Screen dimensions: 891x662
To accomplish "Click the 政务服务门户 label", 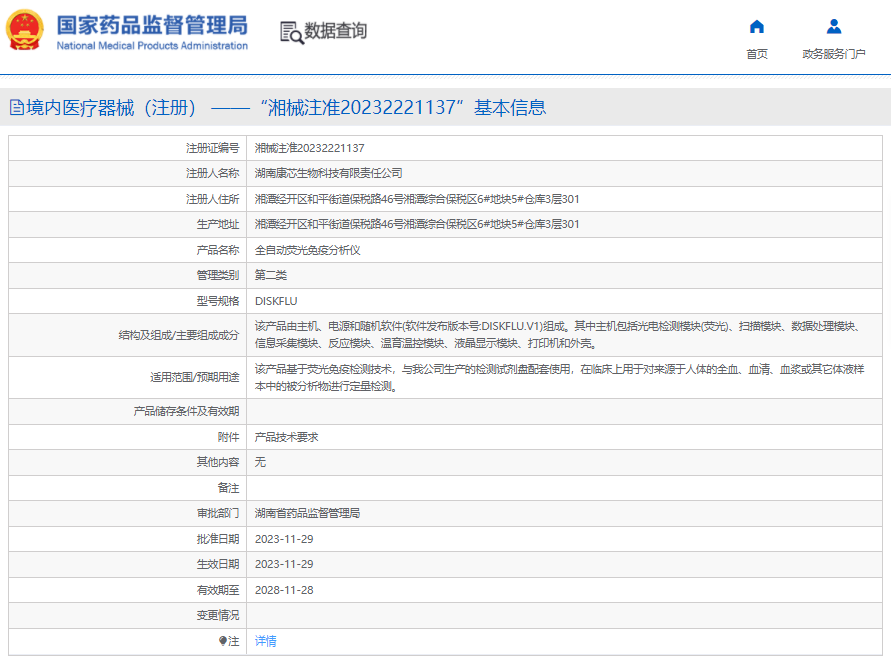I will point(834,54).
